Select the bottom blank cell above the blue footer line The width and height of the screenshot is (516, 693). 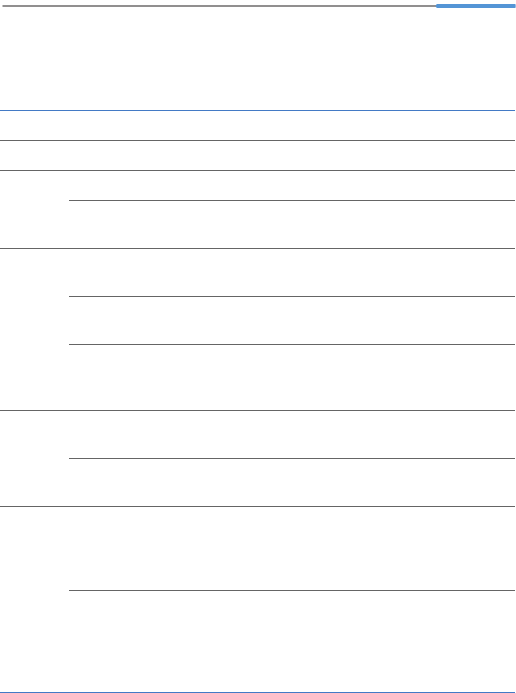tap(292, 641)
